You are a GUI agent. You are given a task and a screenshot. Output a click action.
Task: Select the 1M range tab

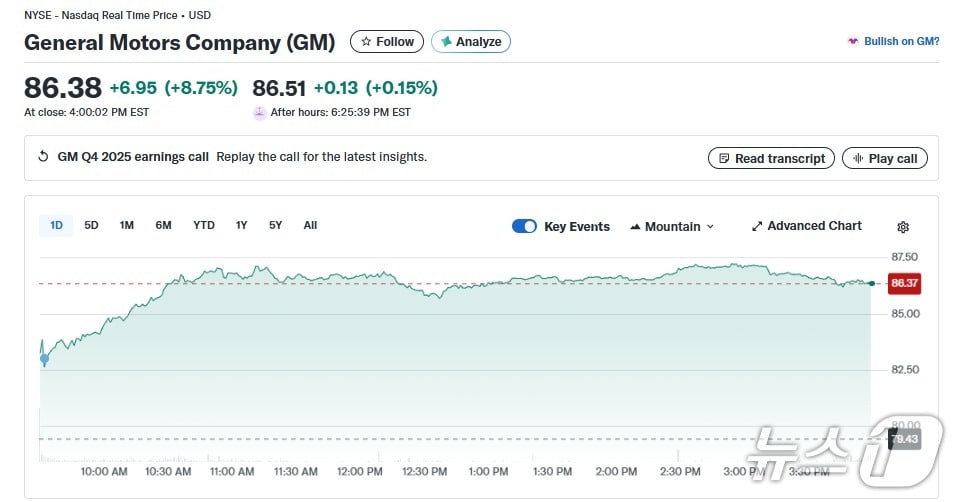point(127,225)
